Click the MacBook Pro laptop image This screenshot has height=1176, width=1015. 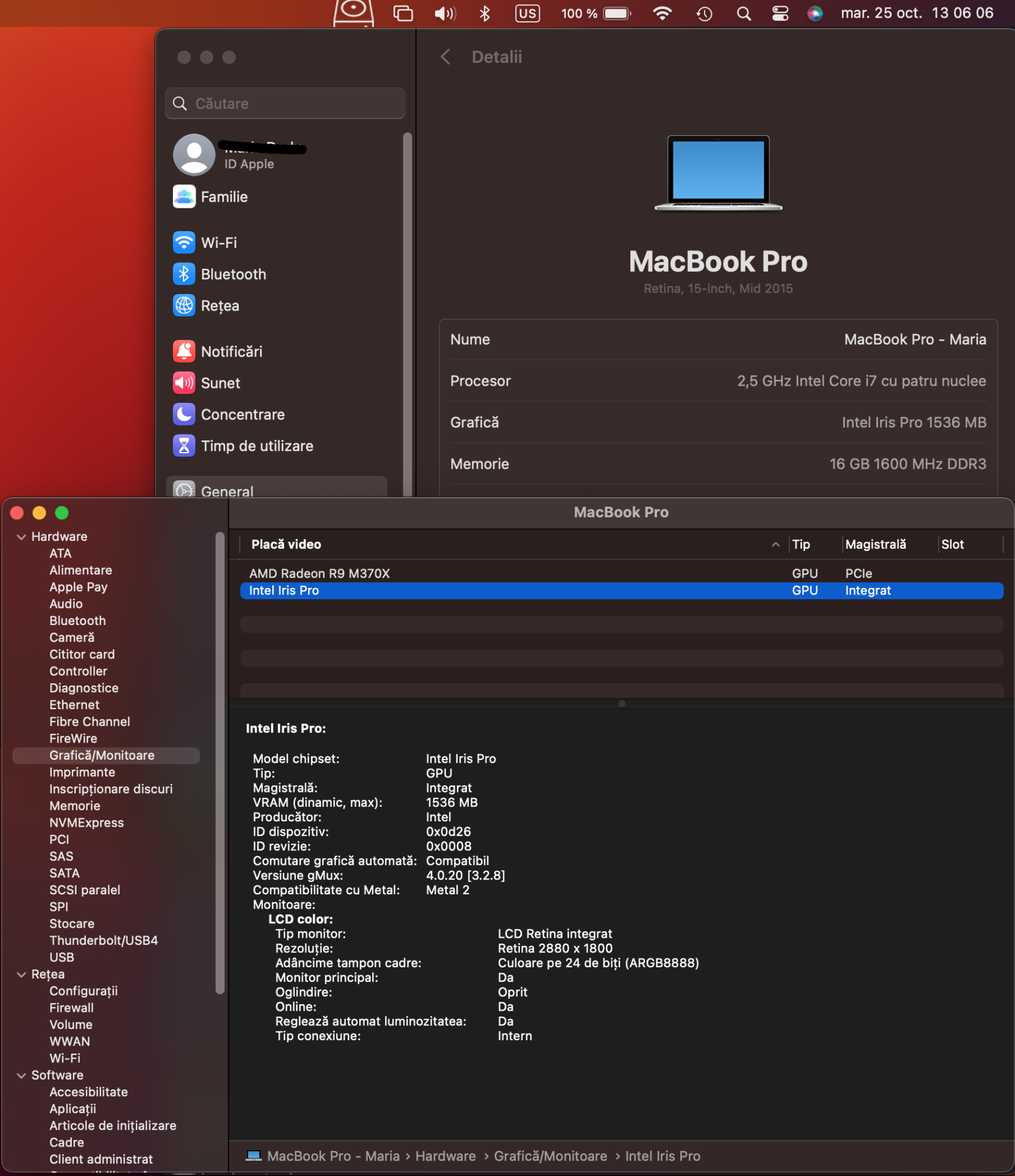pyautogui.click(x=718, y=173)
